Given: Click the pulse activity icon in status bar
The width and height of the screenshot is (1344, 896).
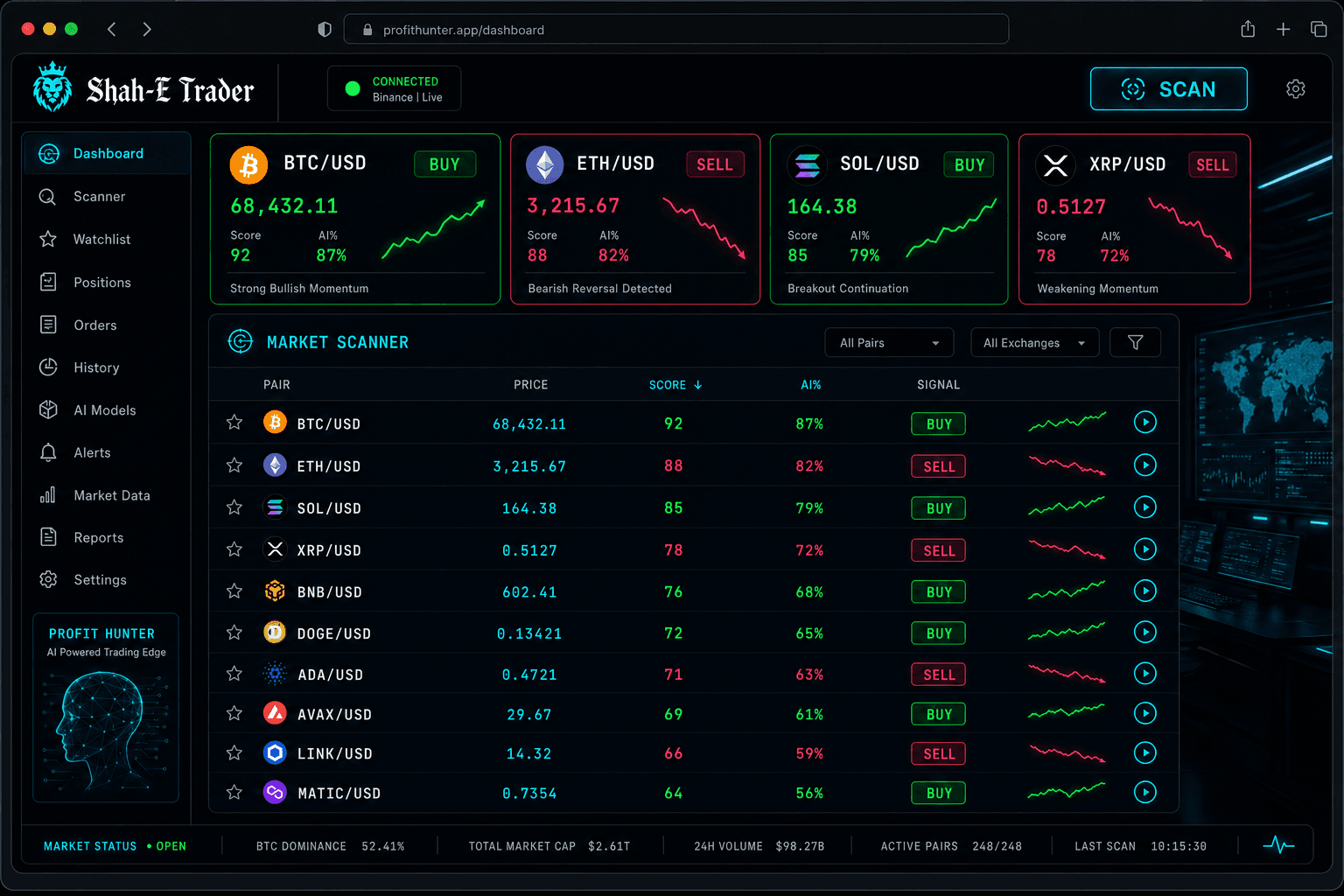Looking at the screenshot, I should pos(1278,845).
